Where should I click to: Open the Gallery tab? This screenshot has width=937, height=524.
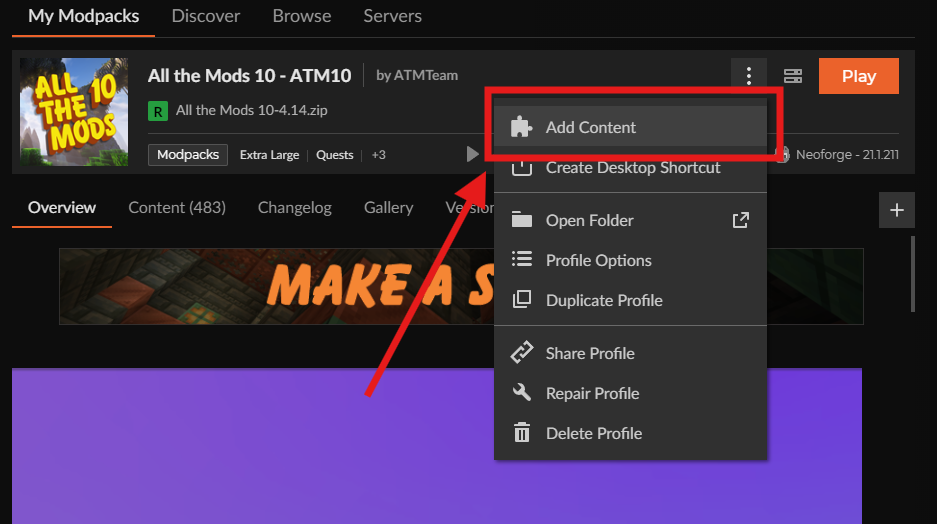point(388,207)
